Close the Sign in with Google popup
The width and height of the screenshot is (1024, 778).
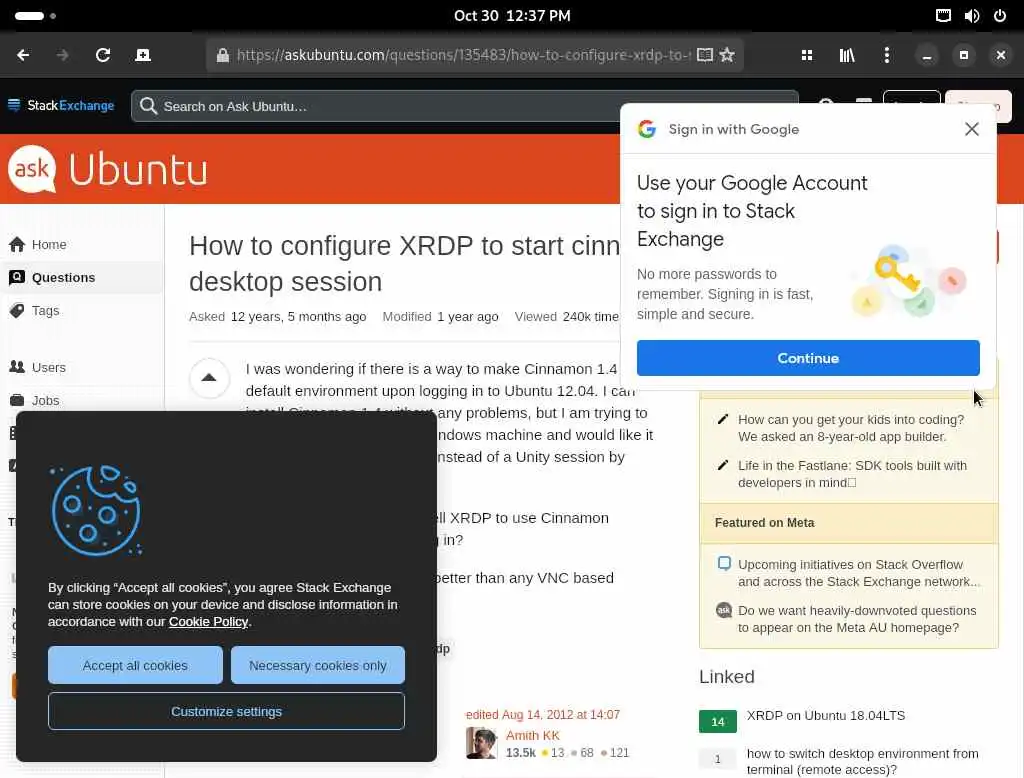pyautogui.click(x=971, y=129)
